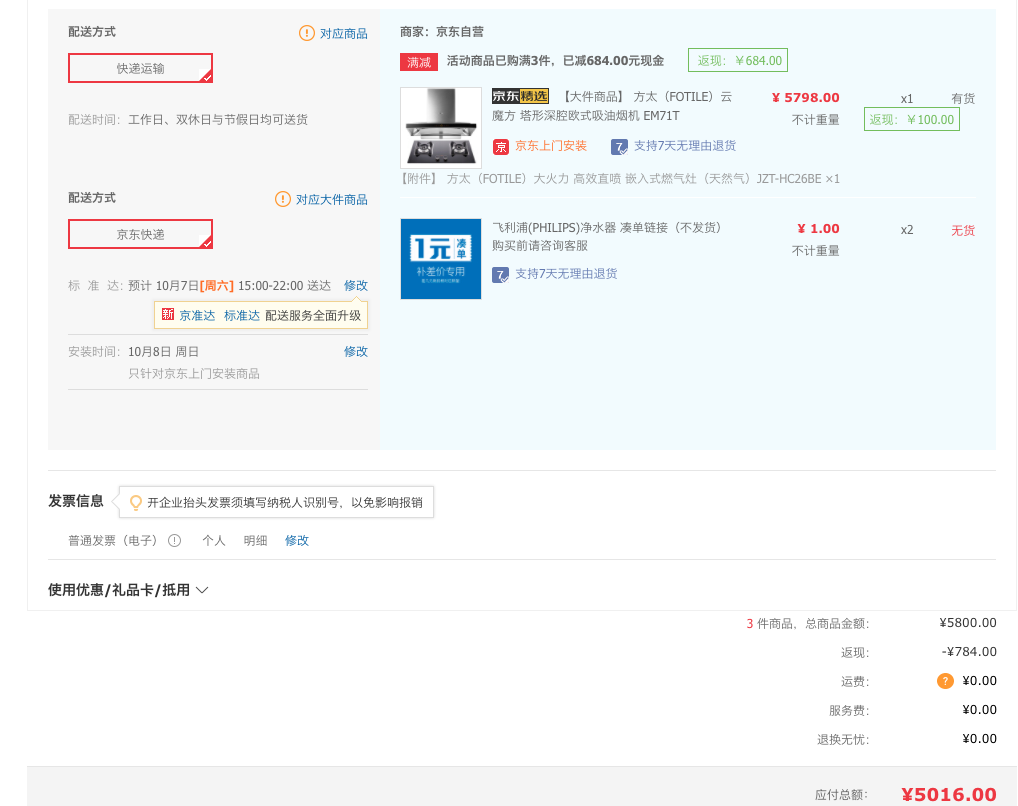Image resolution: width=1018 pixels, height=806 pixels.
Task: Click the 明细 invoice content text
Action: point(255,540)
